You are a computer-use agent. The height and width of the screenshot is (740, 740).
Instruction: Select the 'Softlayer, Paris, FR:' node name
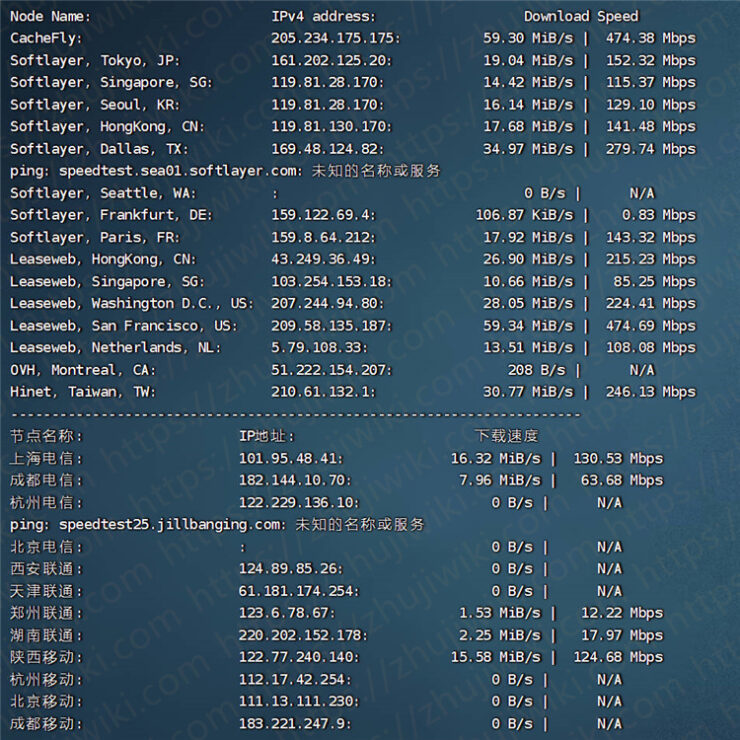pos(95,237)
